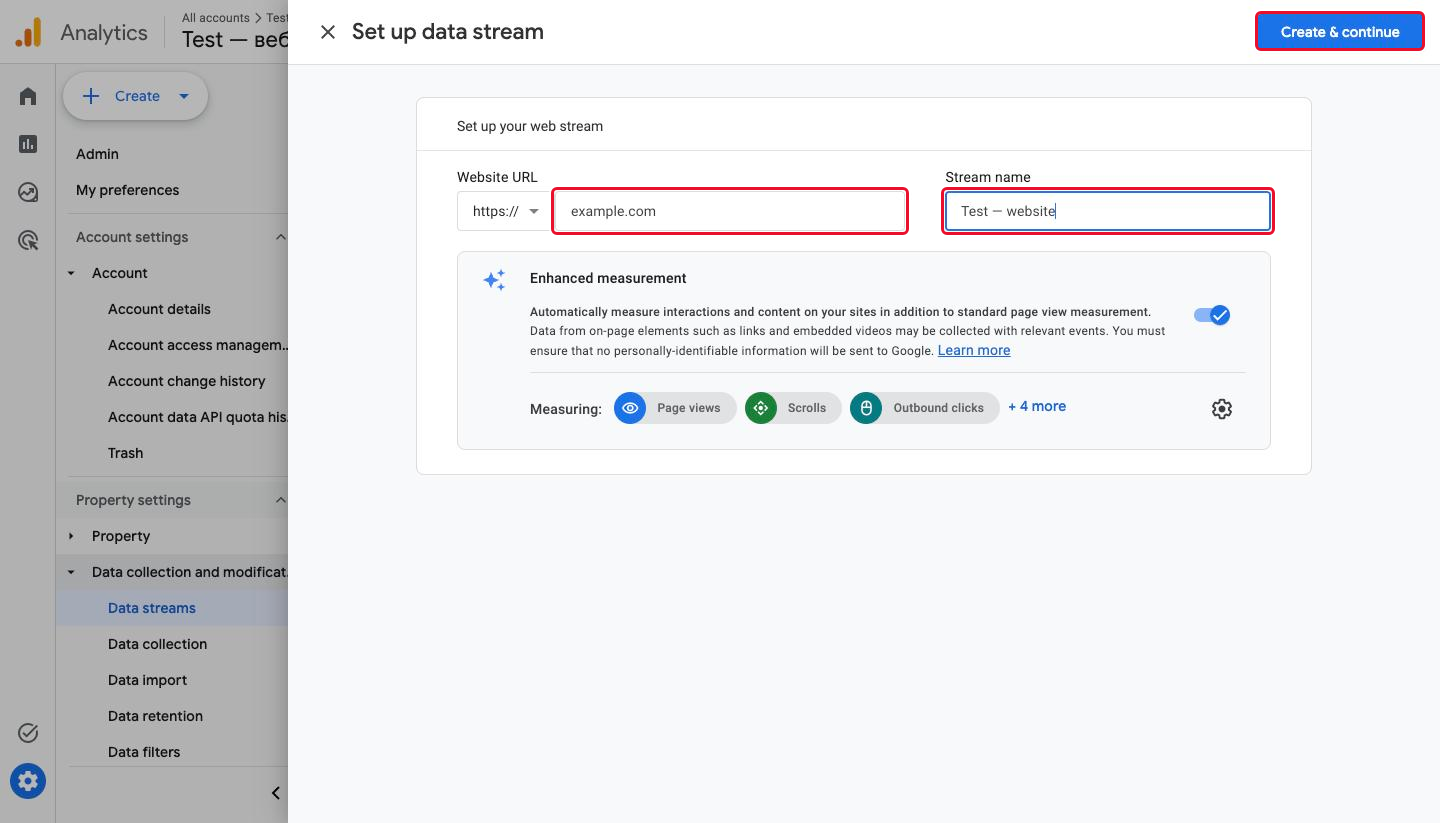This screenshot has width=1440, height=823.
Task: Click the Outbound clicks mouse icon
Action: pos(866,408)
